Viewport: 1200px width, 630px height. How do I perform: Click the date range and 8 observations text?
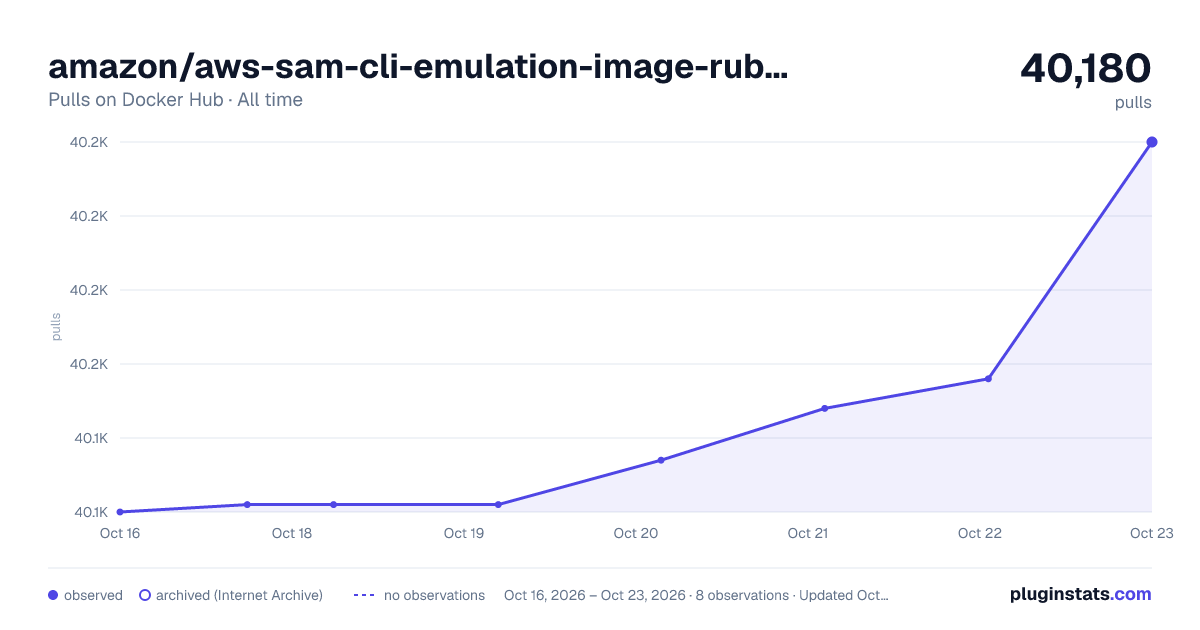(696, 595)
